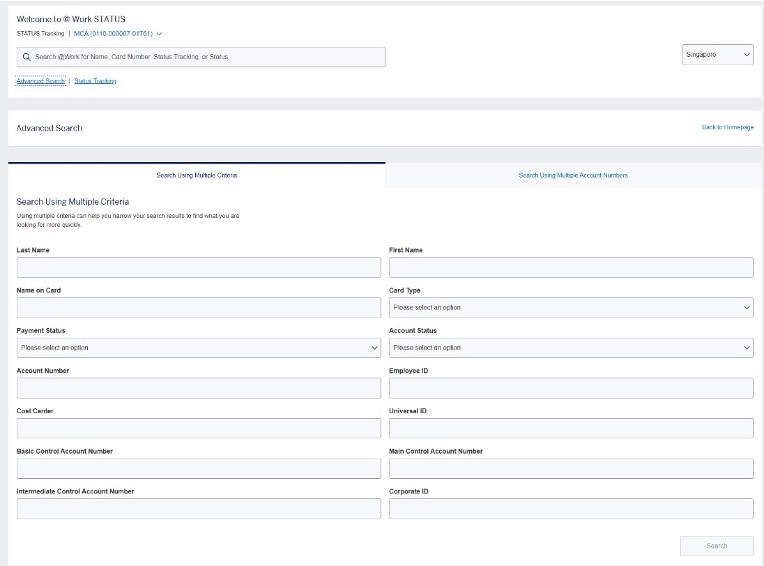Expand the MCA account chevron
764x566 pixels.
coord(160,34)
